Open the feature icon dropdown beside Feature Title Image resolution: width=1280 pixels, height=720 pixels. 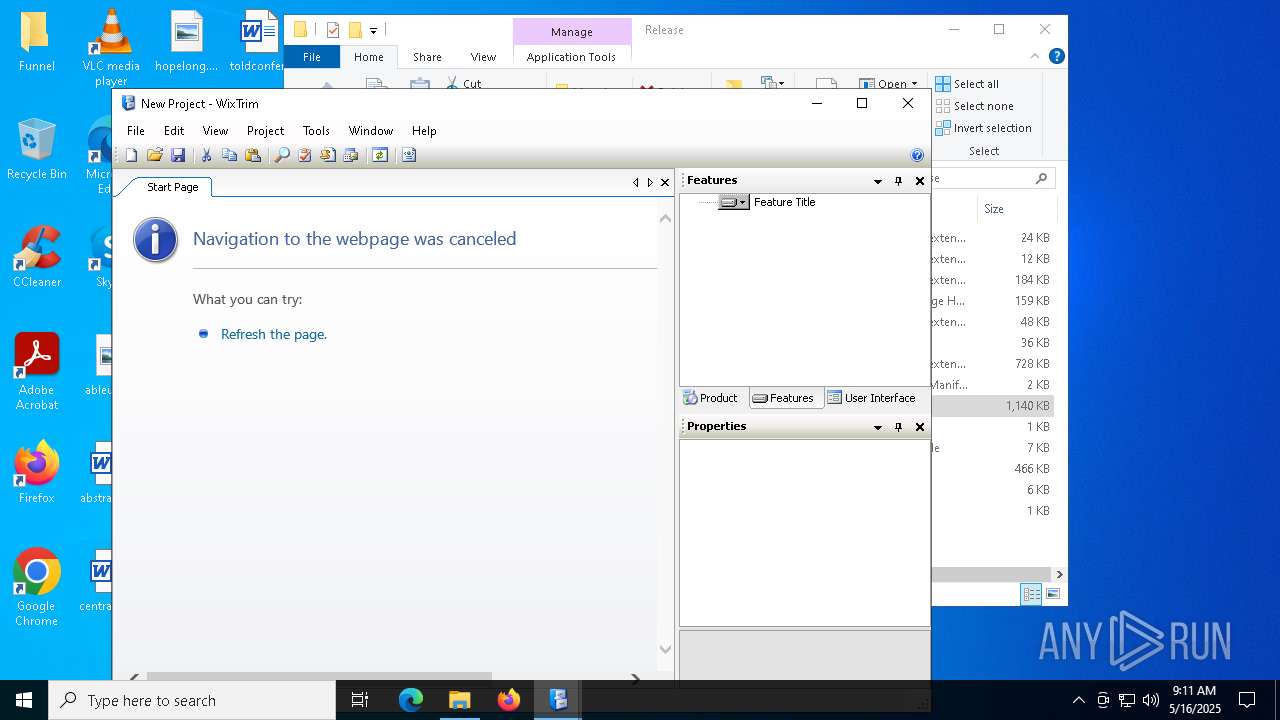click(x=742, y=202)
